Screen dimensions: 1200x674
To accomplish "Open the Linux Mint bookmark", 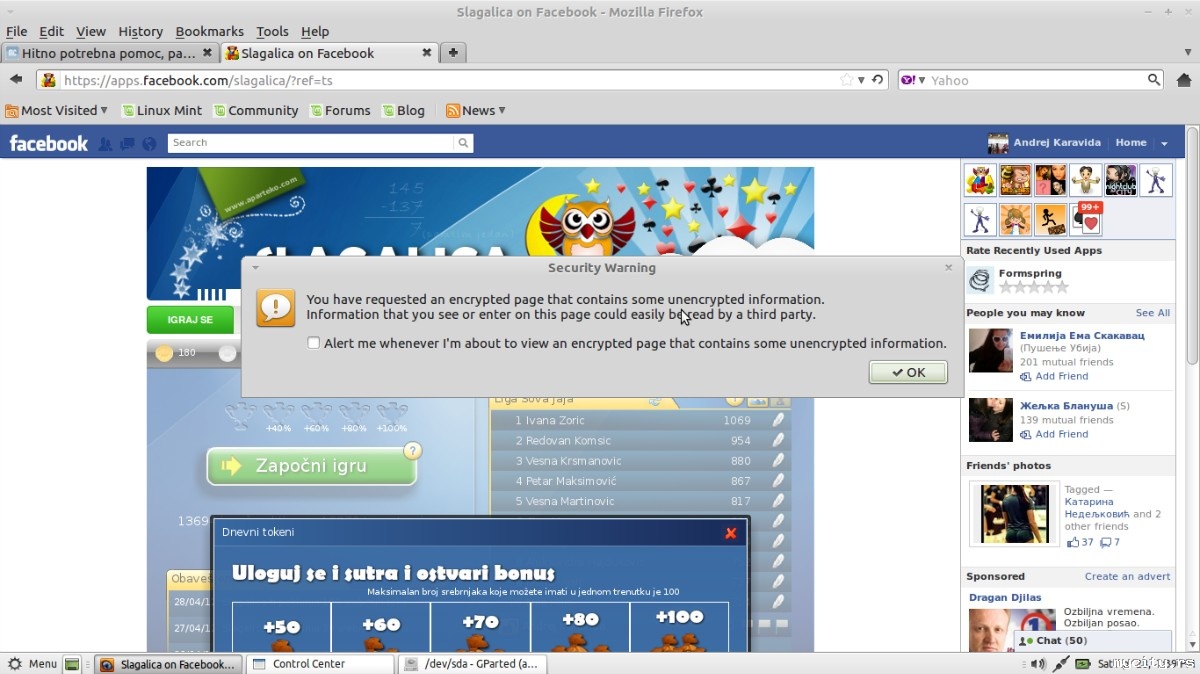I will point(162,110).
